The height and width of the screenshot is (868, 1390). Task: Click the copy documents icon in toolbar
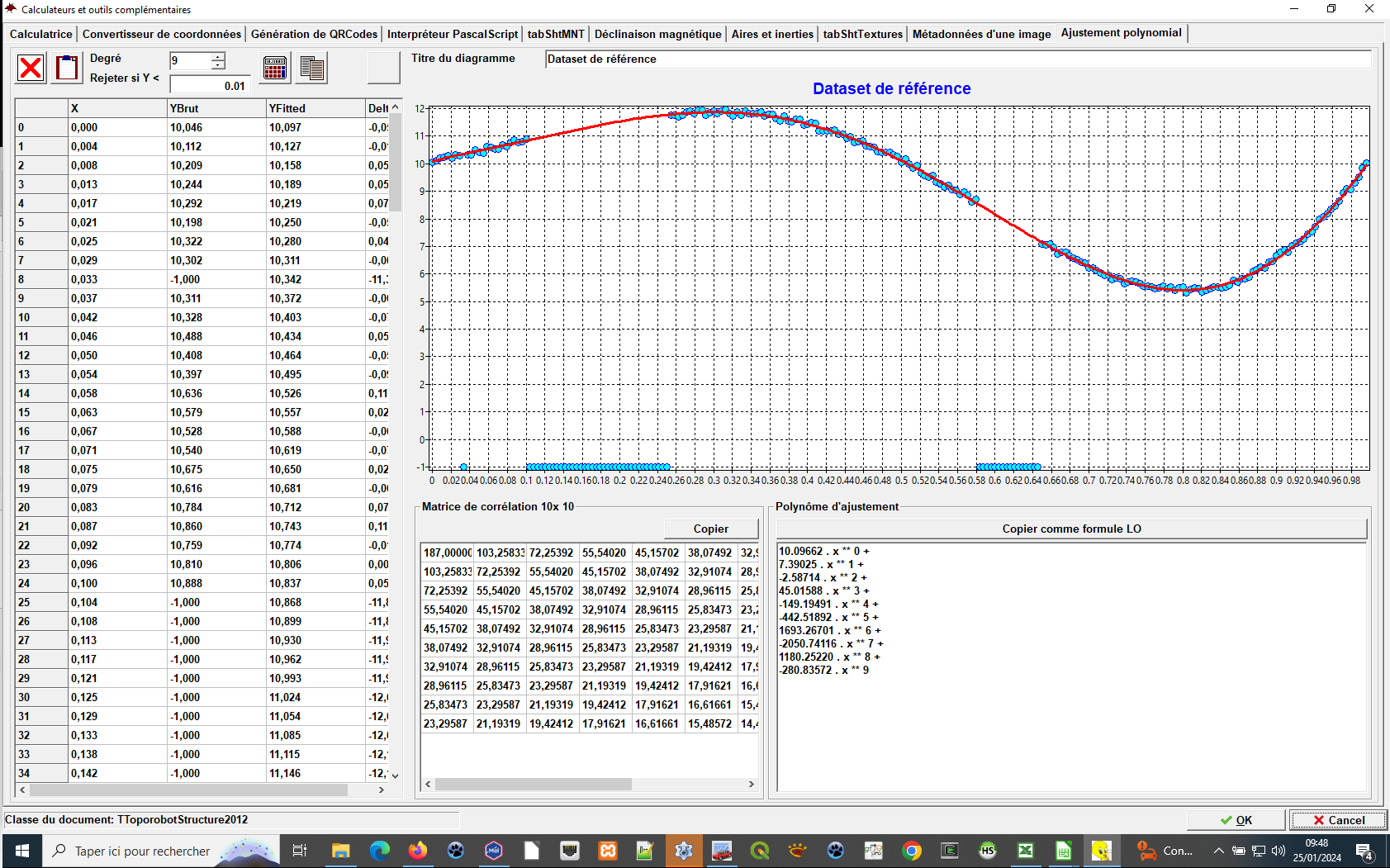312,68
